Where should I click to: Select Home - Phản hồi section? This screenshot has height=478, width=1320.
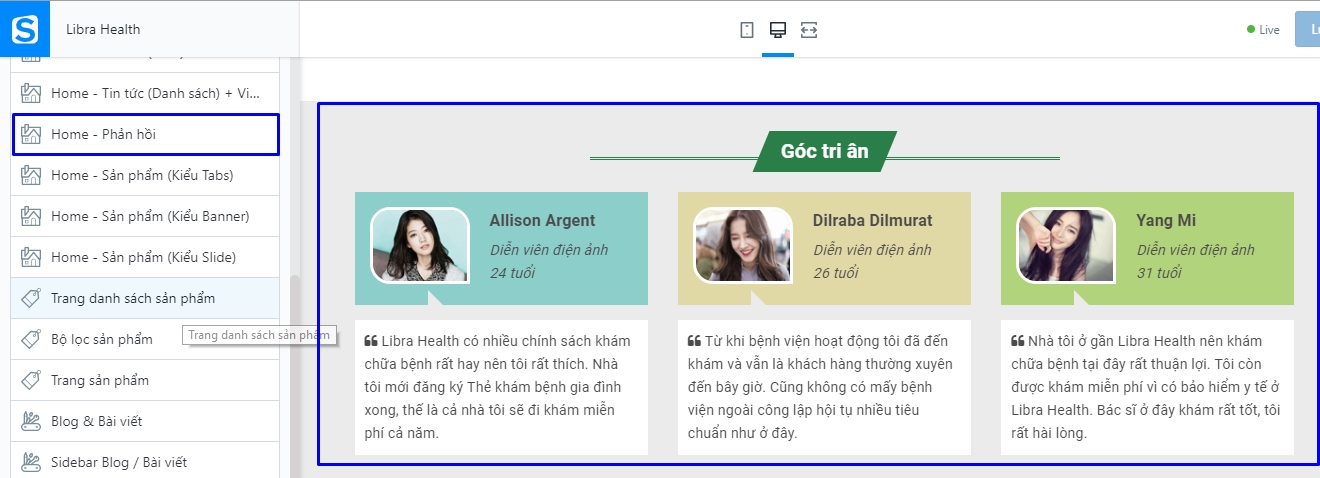click(145, 134)
